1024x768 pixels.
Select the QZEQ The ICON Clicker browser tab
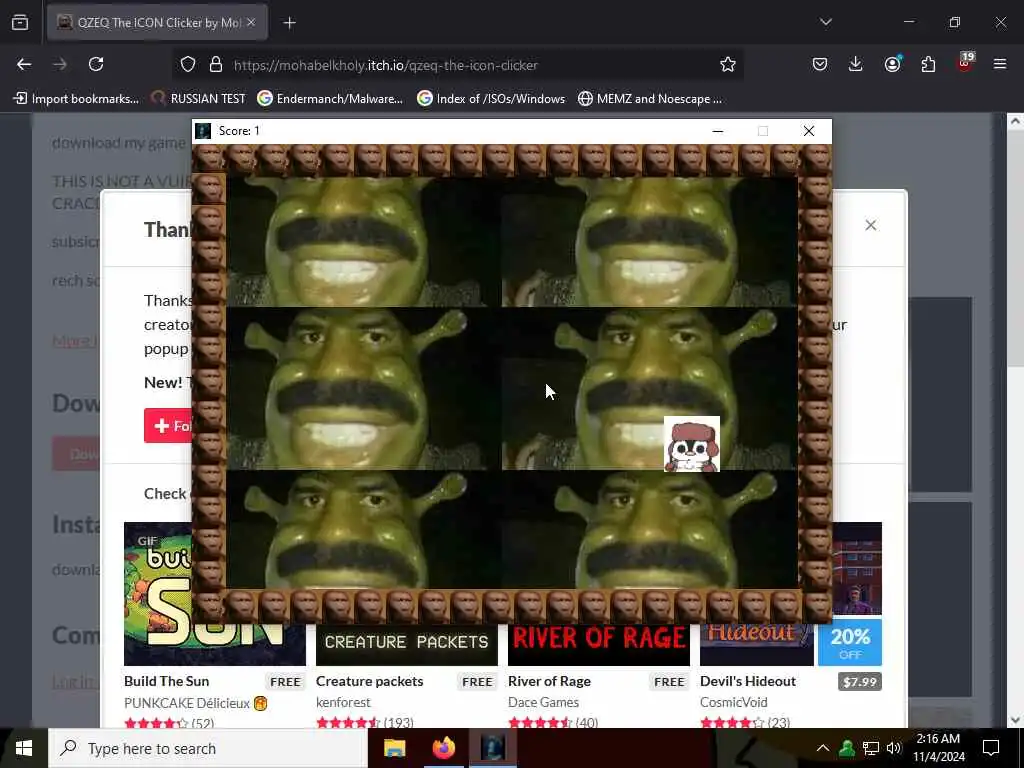(157, 23)
